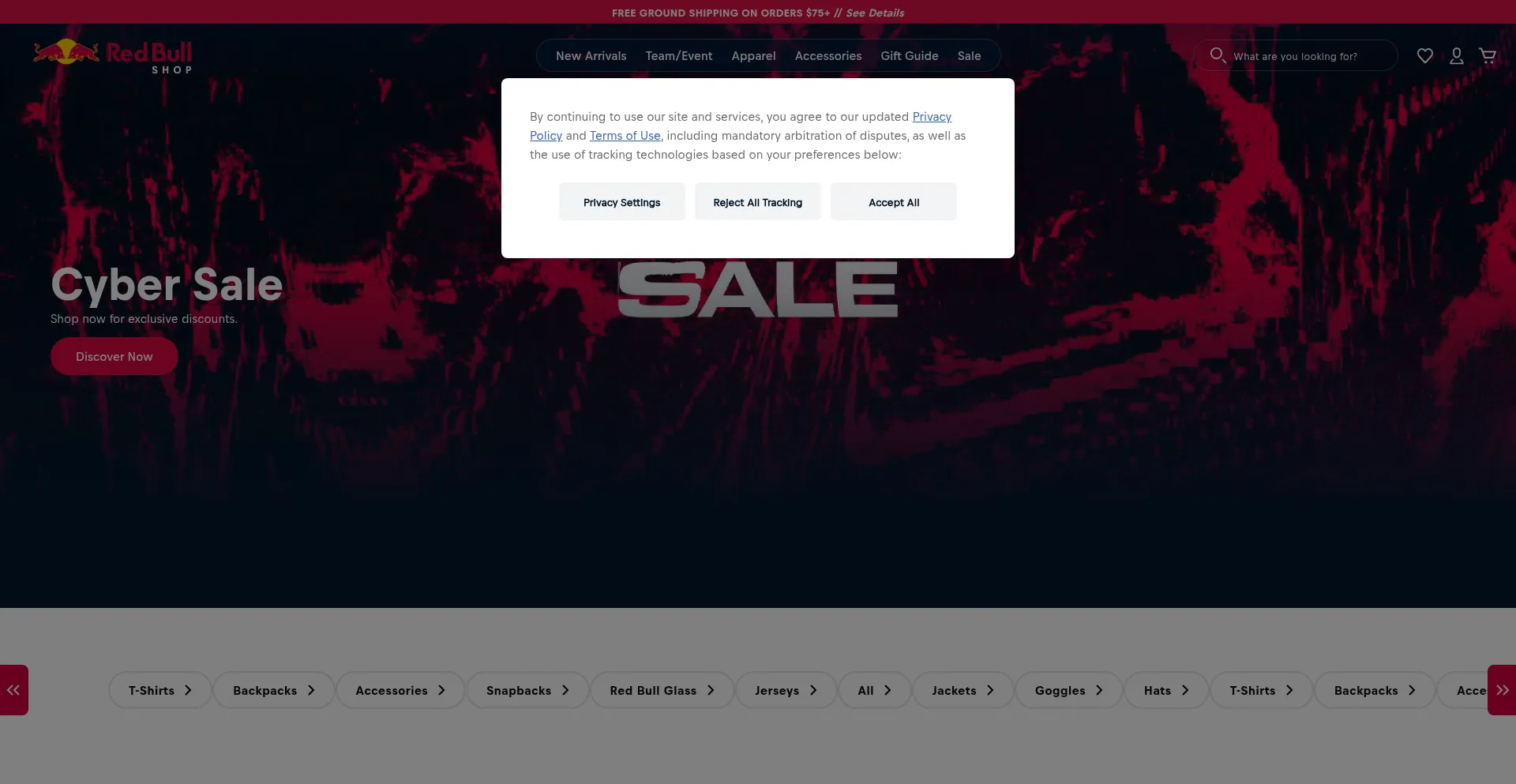Viewport: 1516px width, 784px height.
Task: Click the Red Bull Shop logo
Action: (x=113, y=56)
